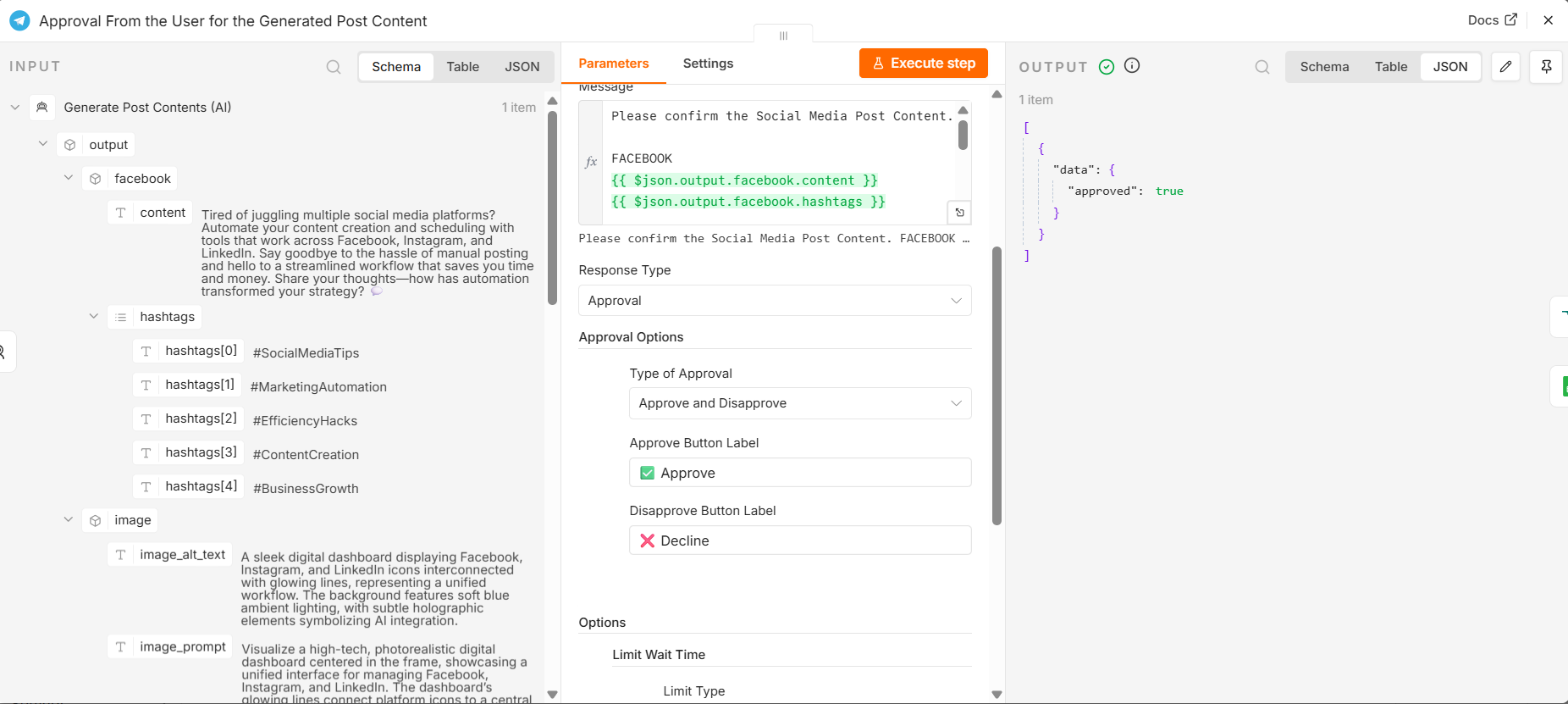Click the output panel search icon
1568x704 pixels.
[x=1262, y=67]
